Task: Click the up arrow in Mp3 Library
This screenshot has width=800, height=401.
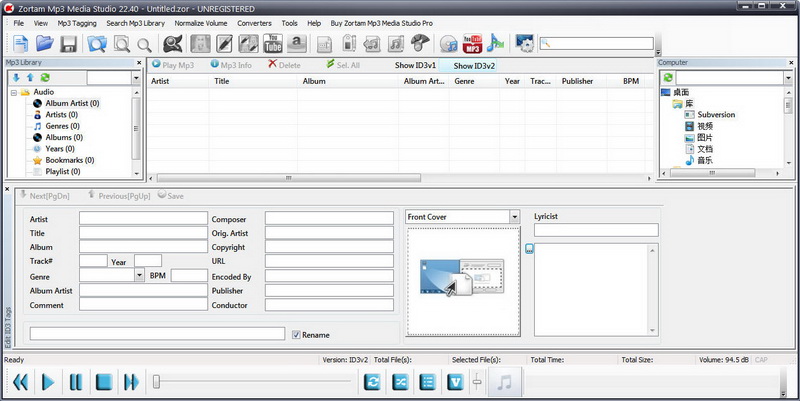Action: tap(30, 78)
